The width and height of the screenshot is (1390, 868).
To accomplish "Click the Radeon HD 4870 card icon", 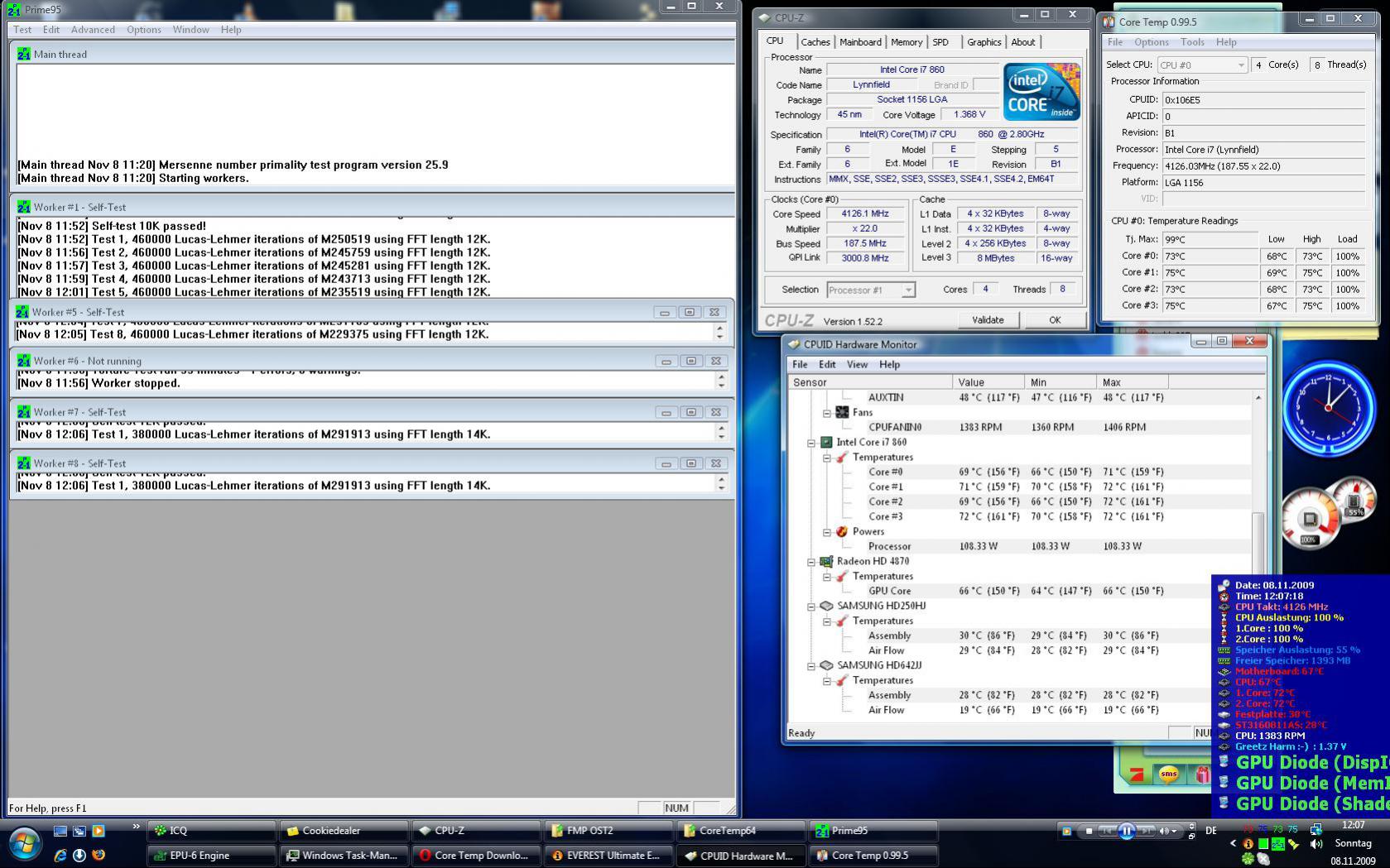I will (826, 561).
